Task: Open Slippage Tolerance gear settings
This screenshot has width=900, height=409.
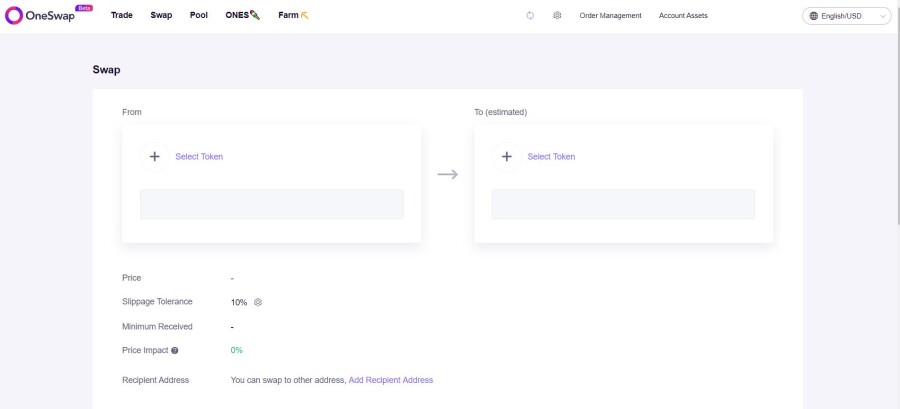Action: [x=258, y=302]
